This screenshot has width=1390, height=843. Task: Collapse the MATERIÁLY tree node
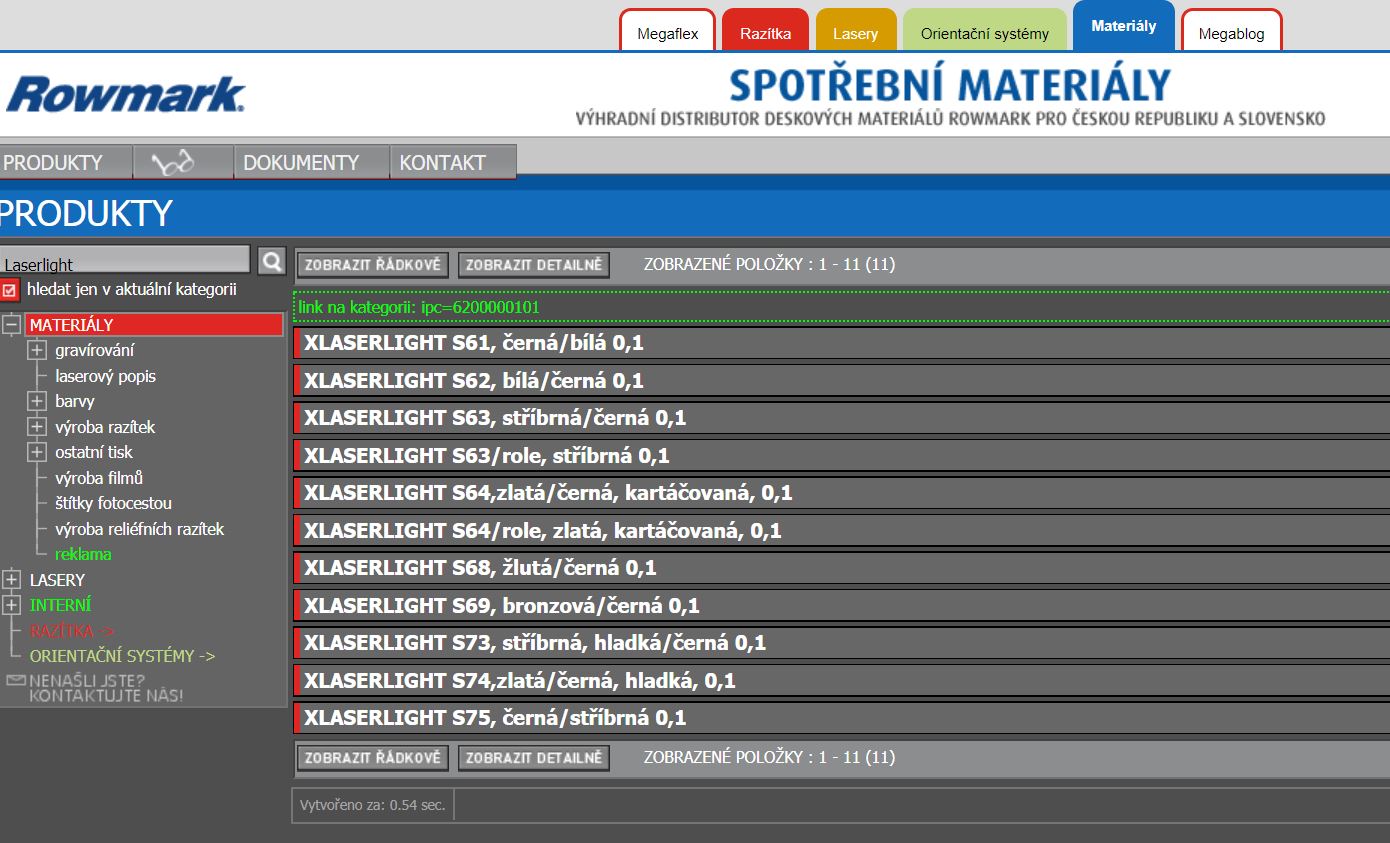coord(12,325)
